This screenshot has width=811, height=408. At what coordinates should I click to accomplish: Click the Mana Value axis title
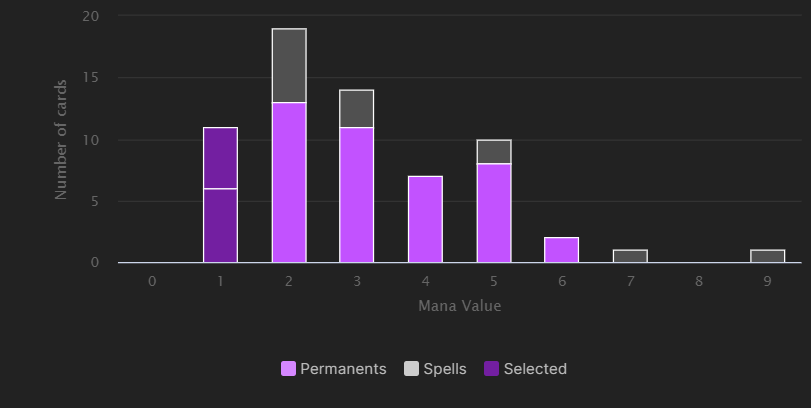(459, 306)
